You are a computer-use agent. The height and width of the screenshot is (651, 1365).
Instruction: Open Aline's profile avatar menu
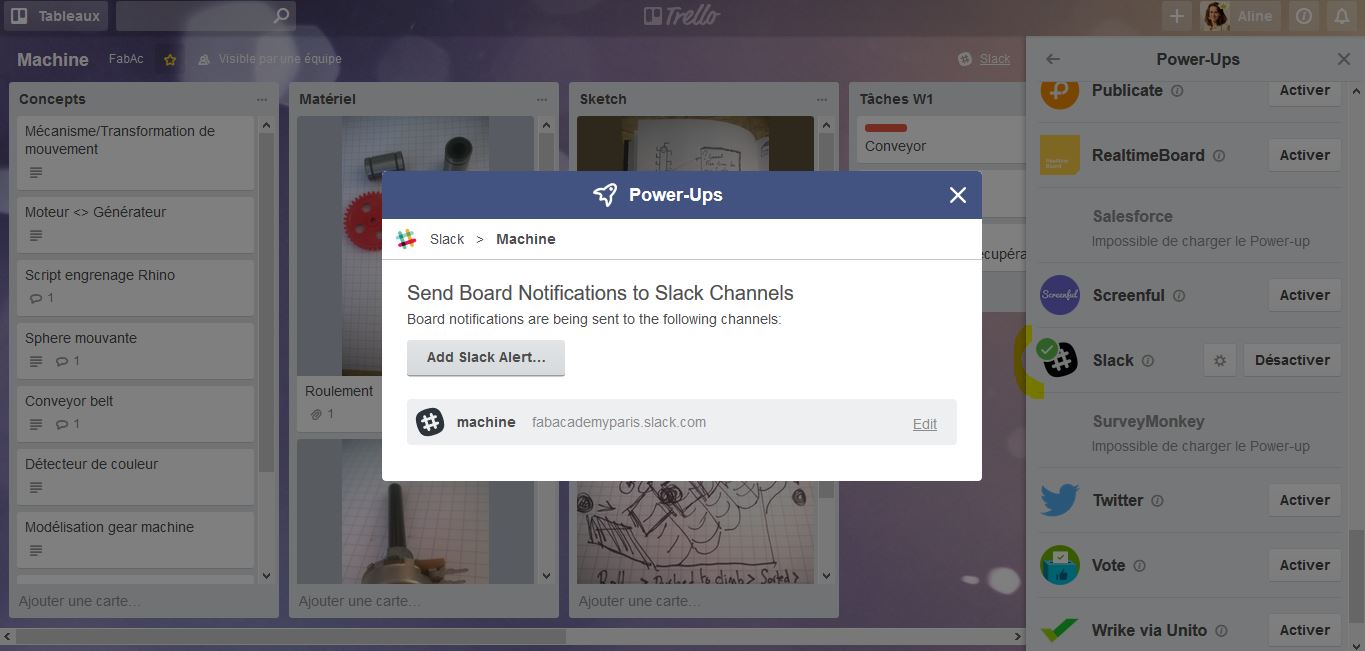click(x=1216, y=16)
